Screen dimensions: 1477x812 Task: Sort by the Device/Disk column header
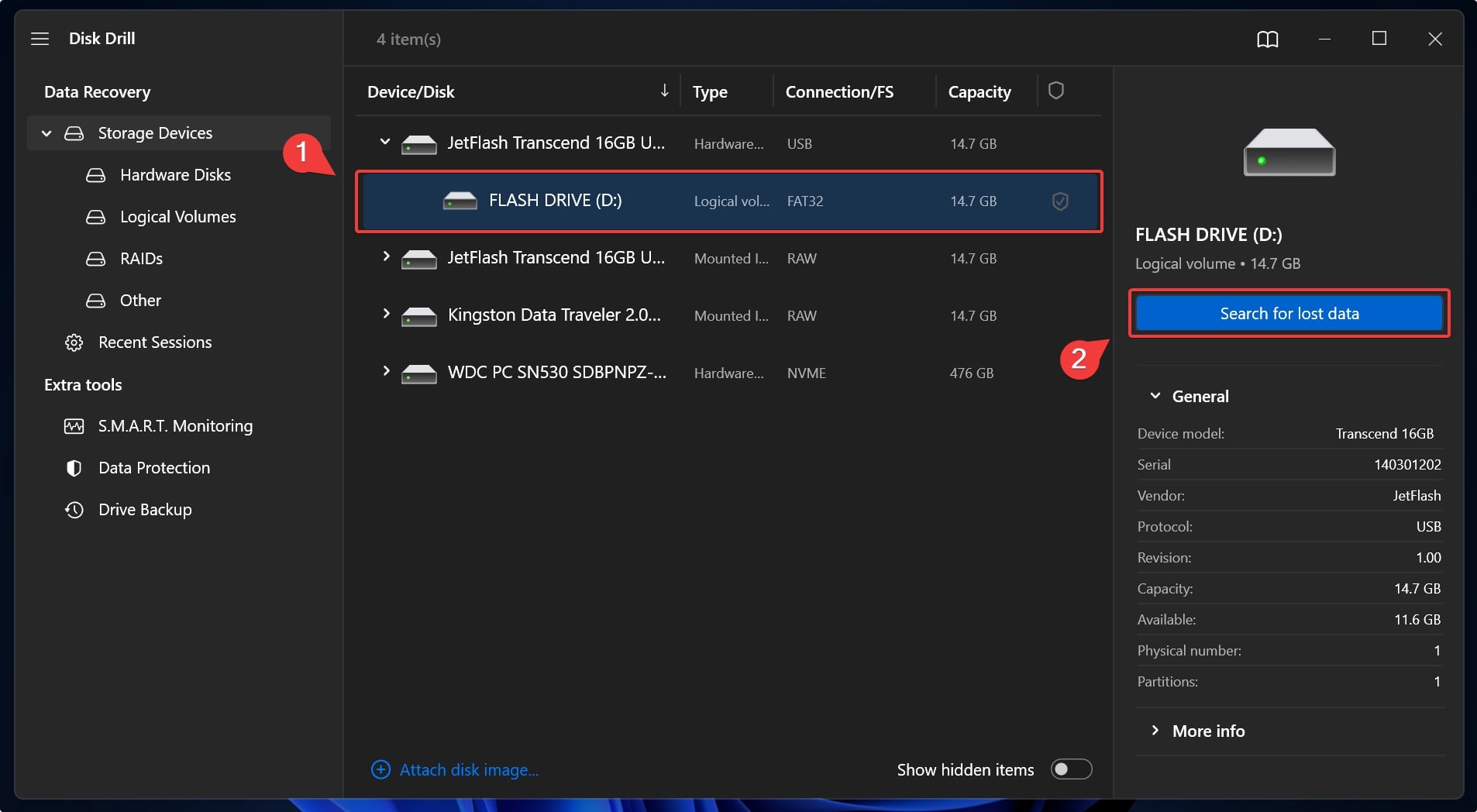(x=411, y=92)
